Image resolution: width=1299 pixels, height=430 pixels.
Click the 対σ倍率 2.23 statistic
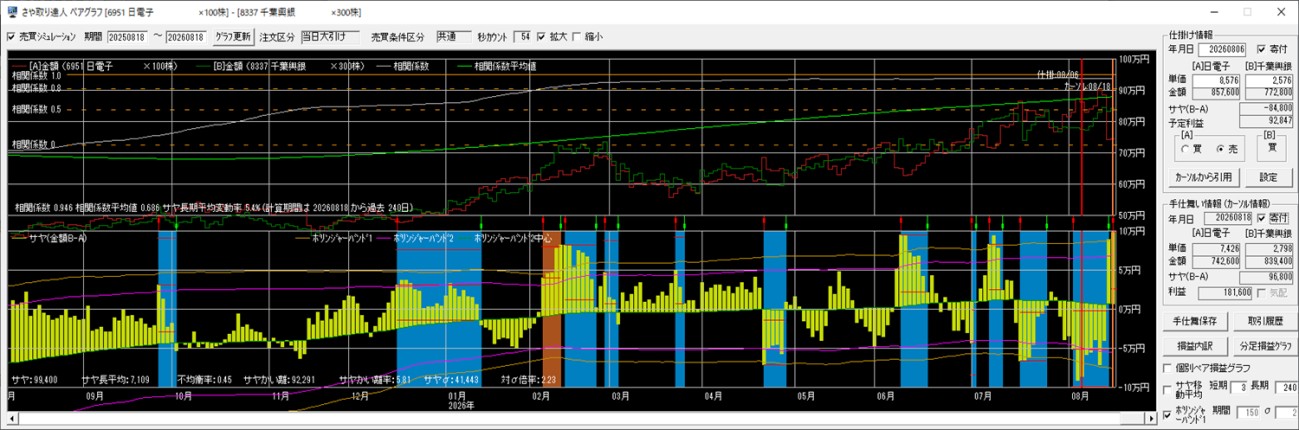point(528,380)
